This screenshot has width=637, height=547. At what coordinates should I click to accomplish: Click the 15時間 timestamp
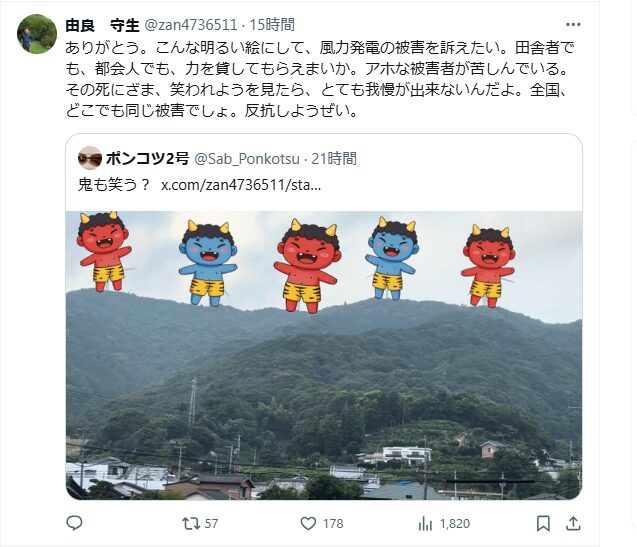click(x=272, y=25)
